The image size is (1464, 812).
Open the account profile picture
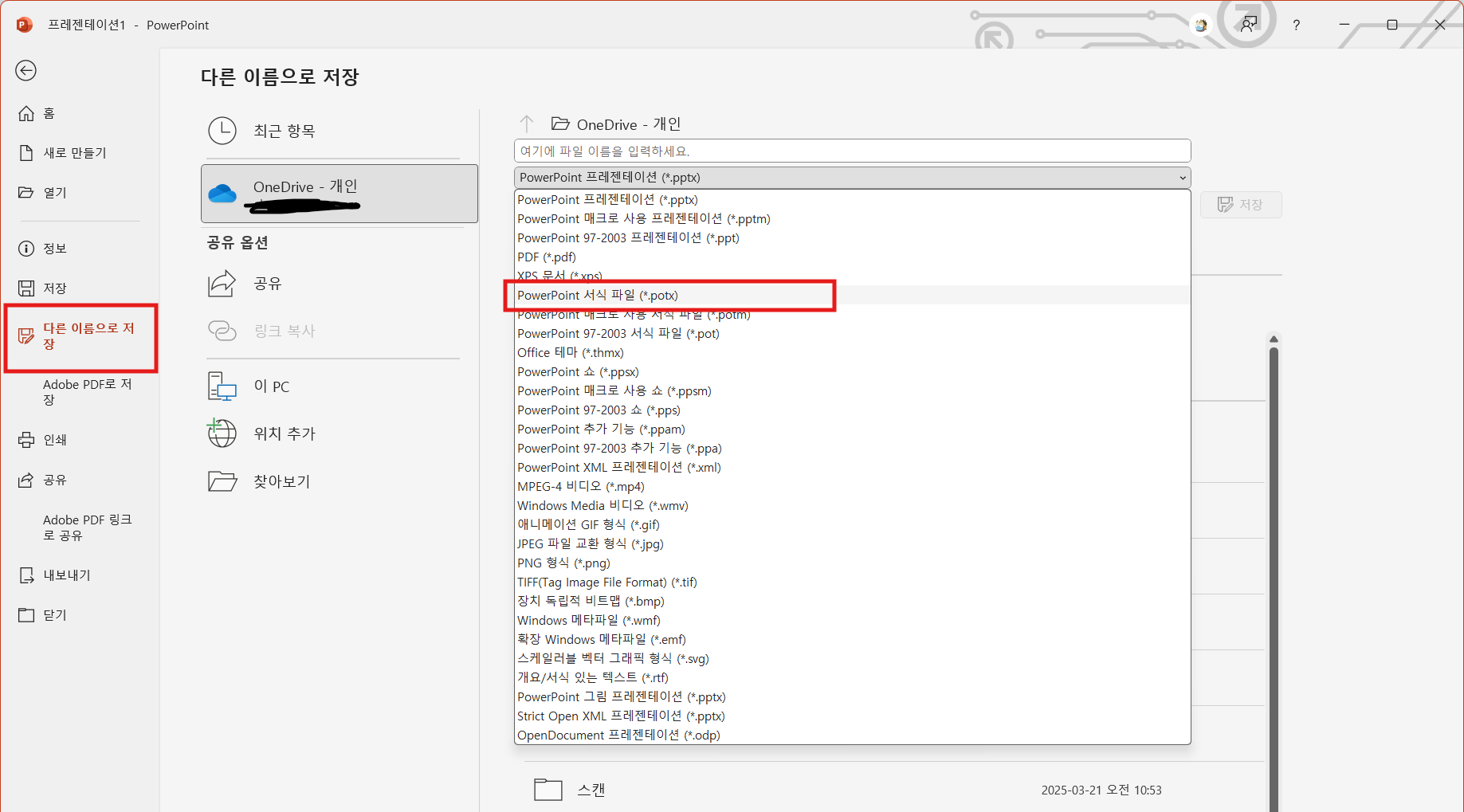click(1201, 25)
